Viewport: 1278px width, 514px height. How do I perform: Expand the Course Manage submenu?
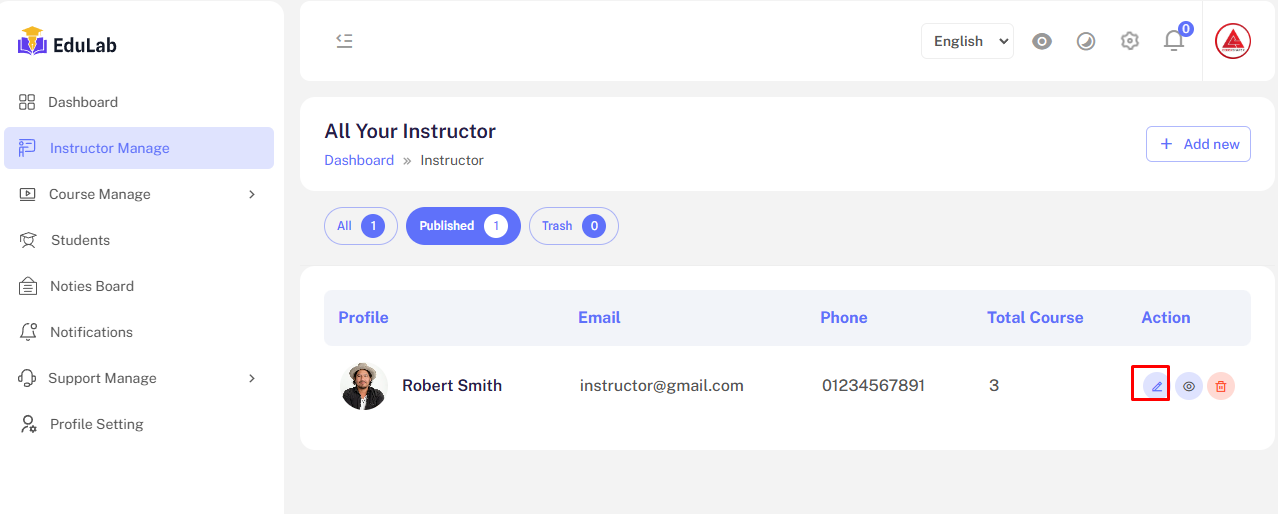138,194
